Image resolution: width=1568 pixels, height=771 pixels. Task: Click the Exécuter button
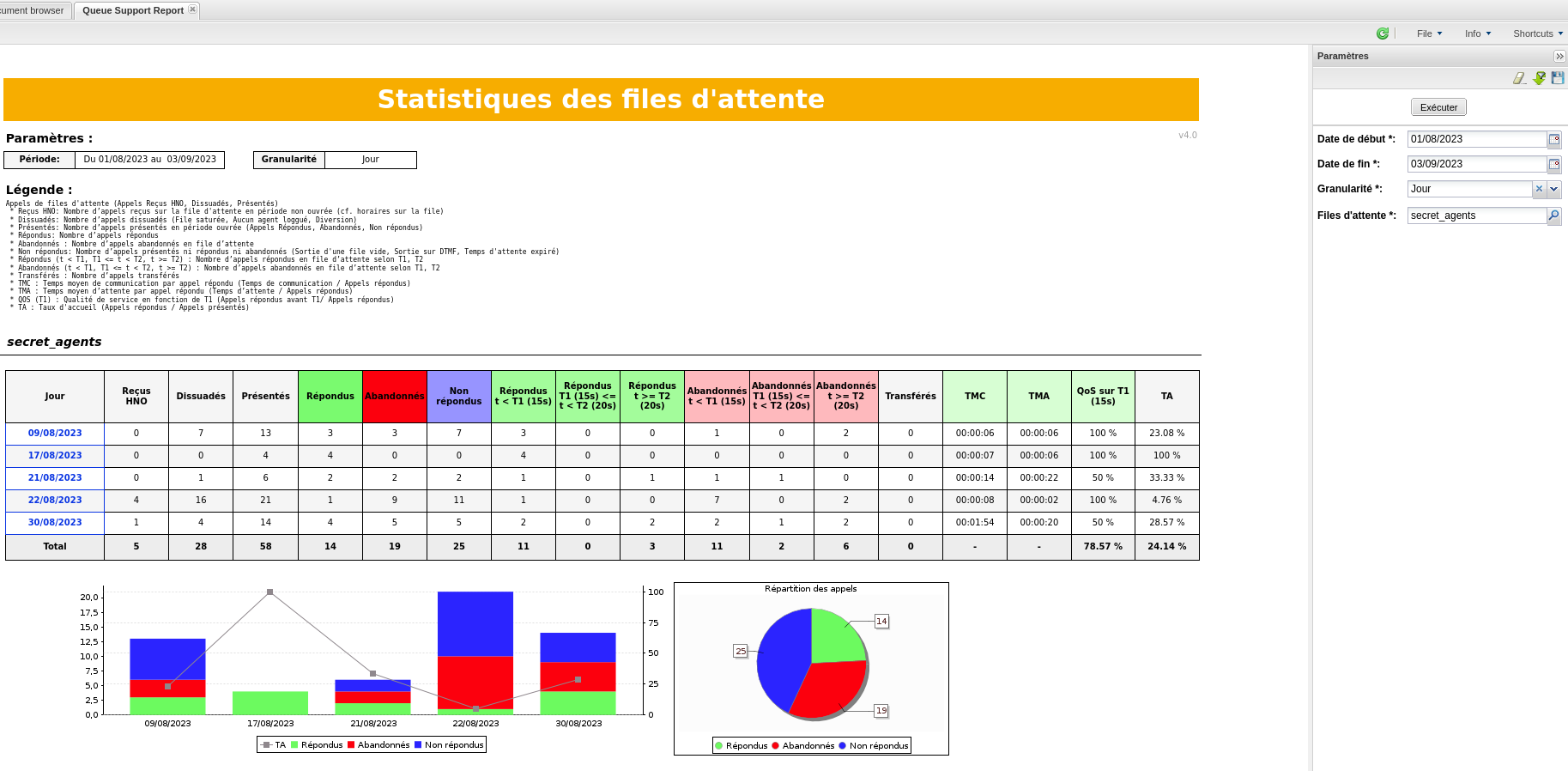pos(1438,107)
